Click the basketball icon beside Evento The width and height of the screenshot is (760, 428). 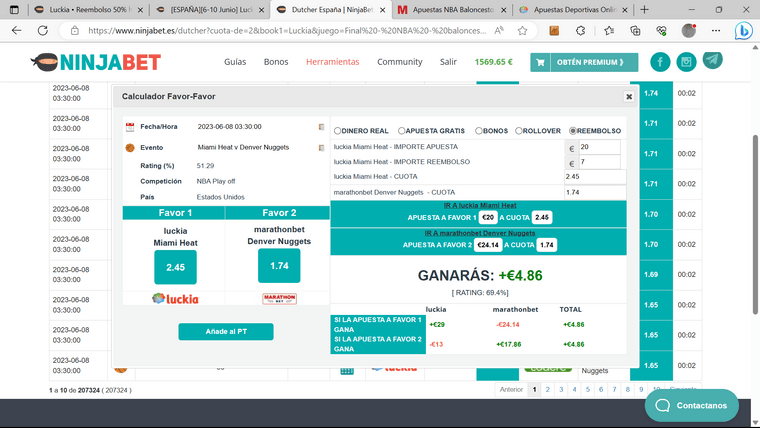click(x=130, y=148)
